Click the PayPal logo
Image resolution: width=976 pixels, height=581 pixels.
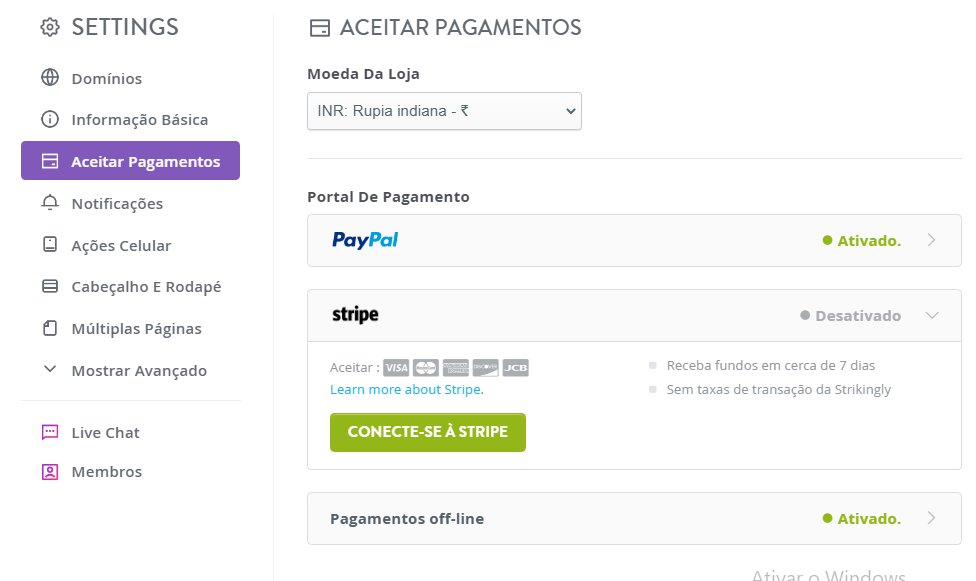pyautogui.click(x=365, y=240)
